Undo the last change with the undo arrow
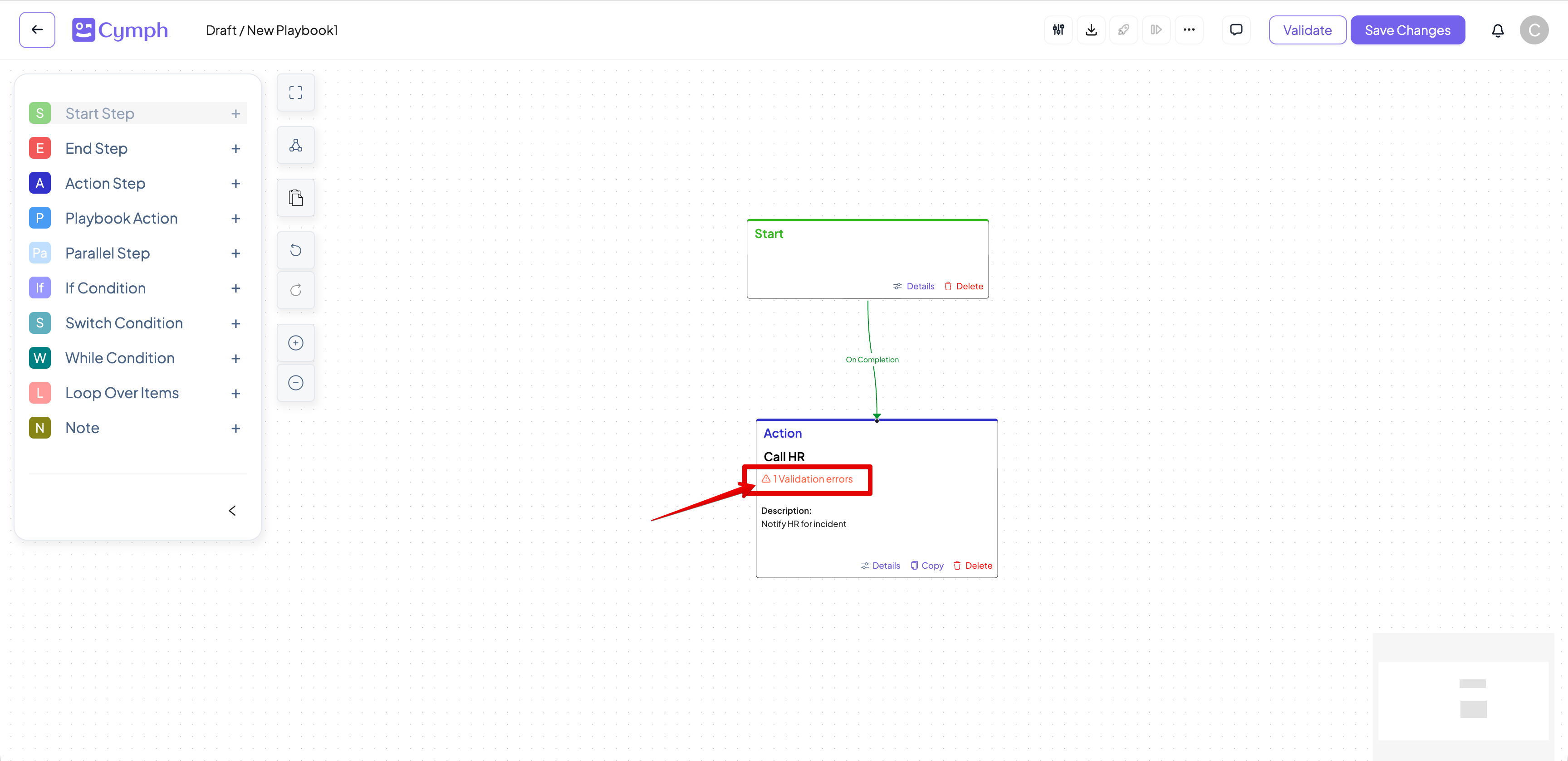 point(295,249)
